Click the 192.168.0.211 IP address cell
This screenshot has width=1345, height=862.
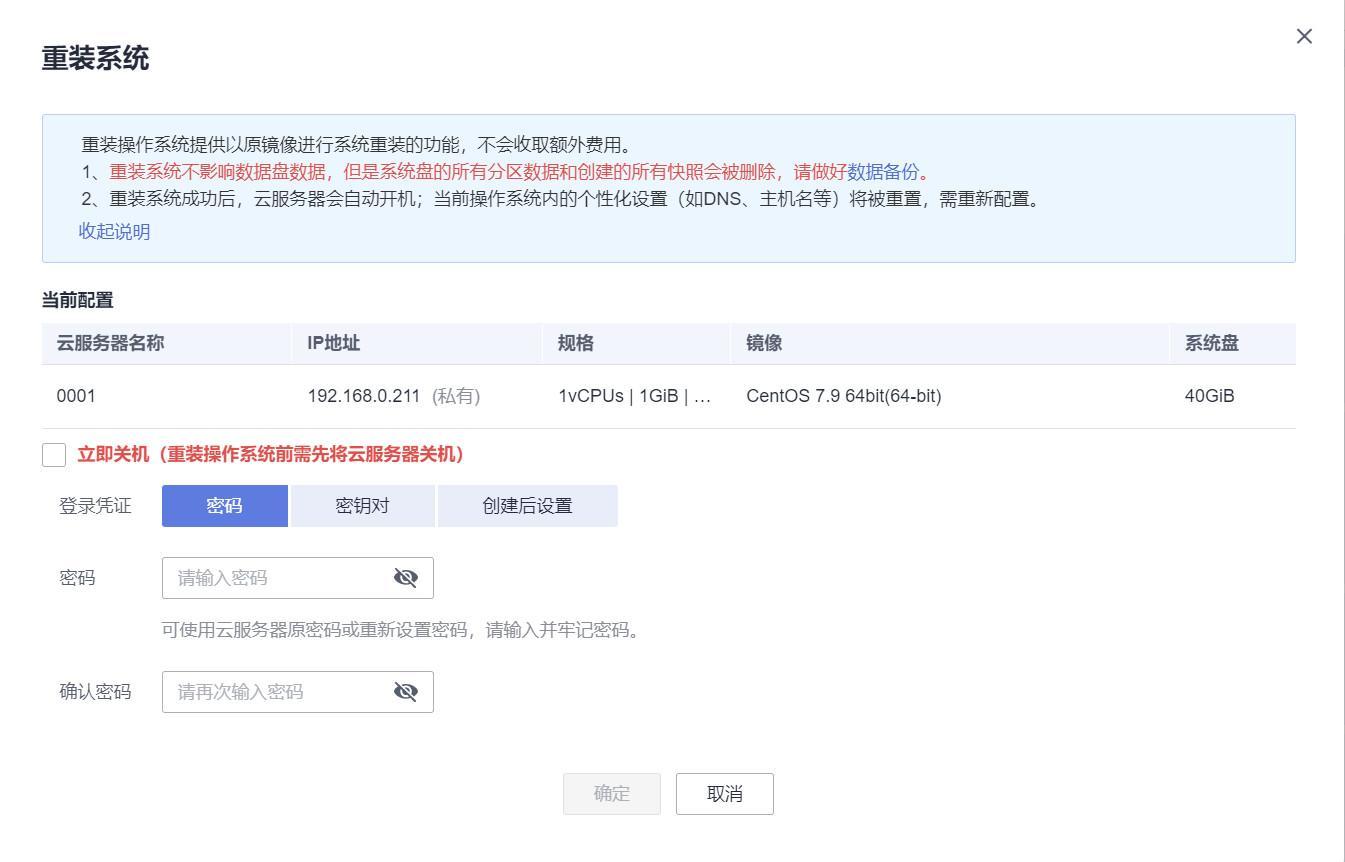tap(364, 396)
